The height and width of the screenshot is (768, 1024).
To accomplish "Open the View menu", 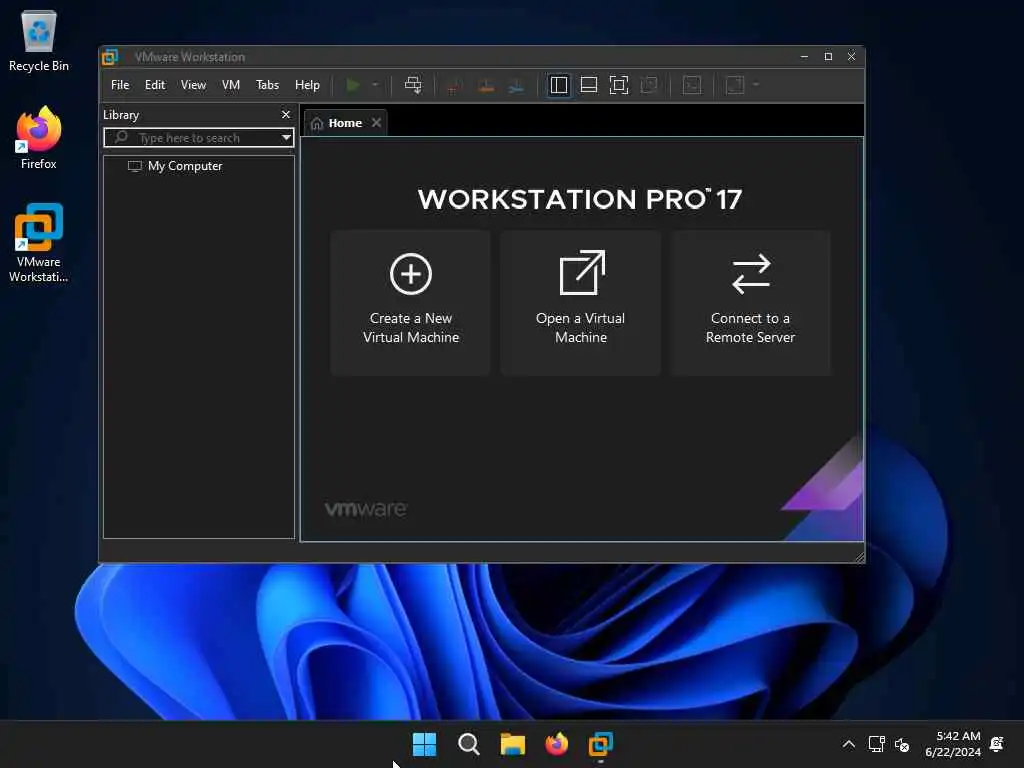I will 193,85.
